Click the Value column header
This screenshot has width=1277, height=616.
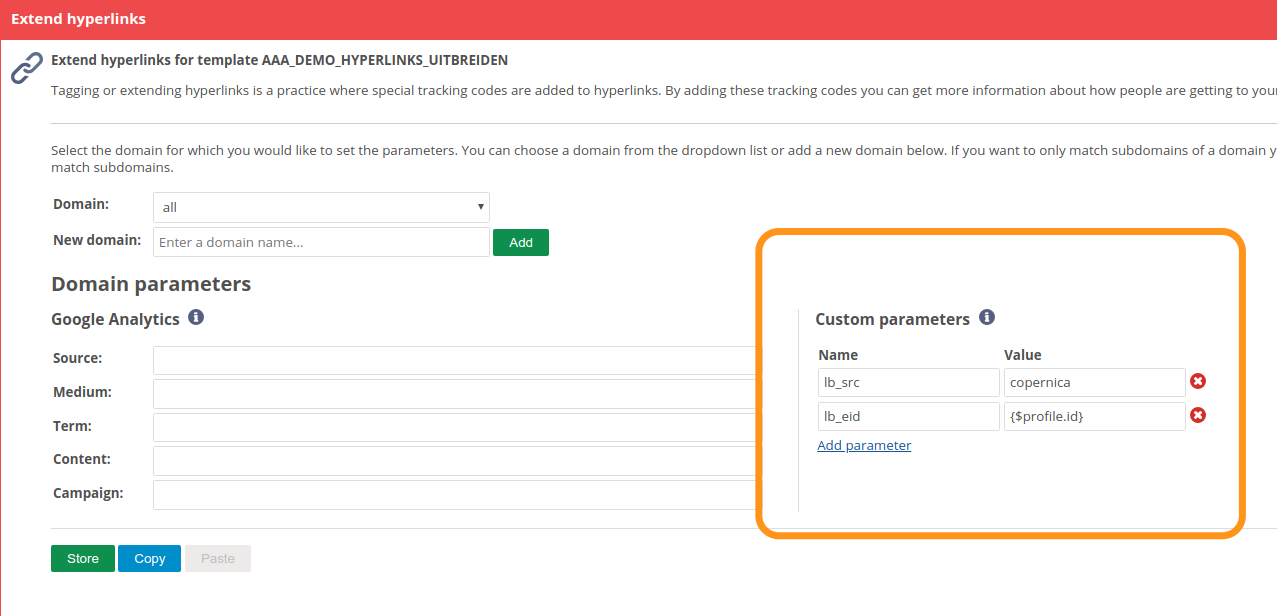pos(1023,355)
